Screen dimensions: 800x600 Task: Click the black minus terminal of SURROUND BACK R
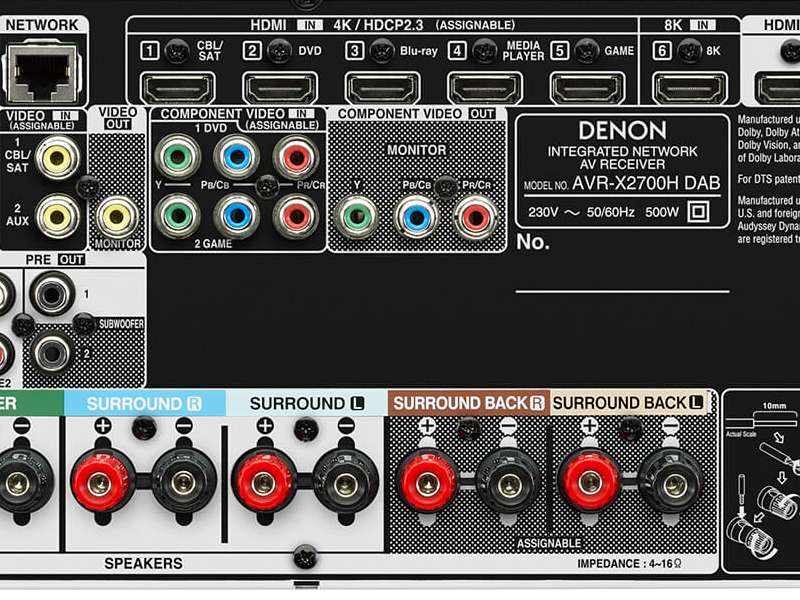click(509, 484)
